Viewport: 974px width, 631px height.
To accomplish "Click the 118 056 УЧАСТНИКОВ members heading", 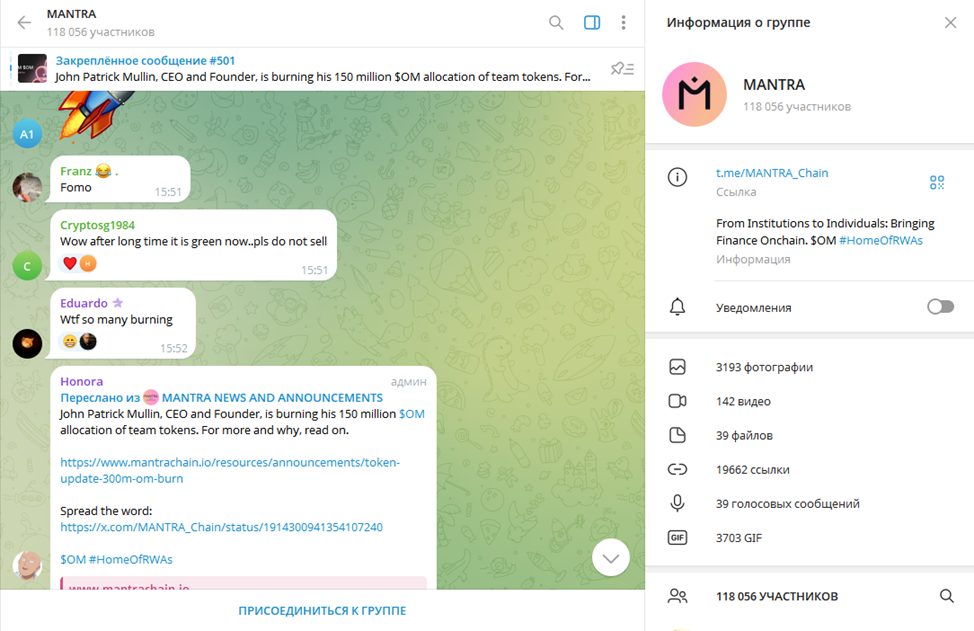I will 777,596.
